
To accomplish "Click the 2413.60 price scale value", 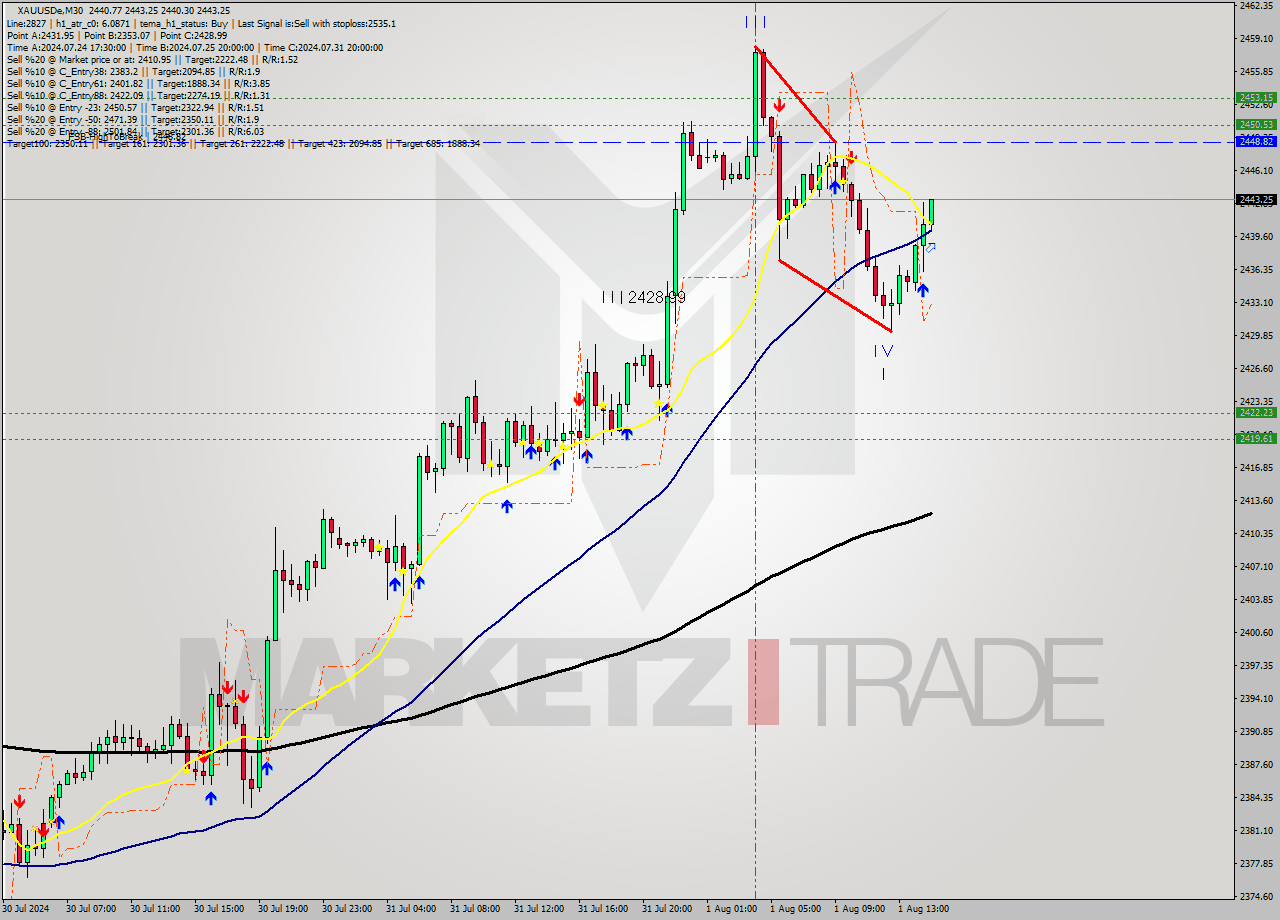I will (x=1255, y=500).
